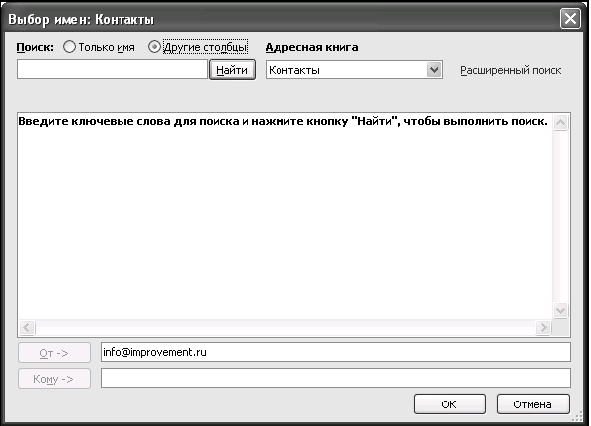
Task: Click the scroll up arrow in results
Action: 560,123
